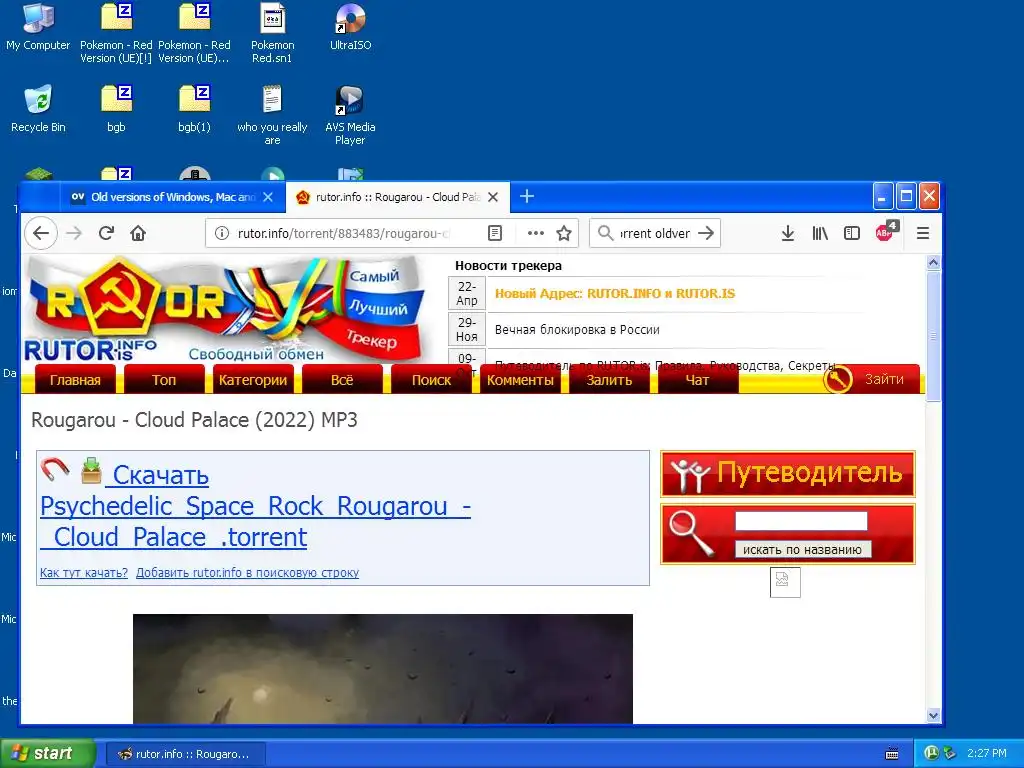
Task: Open Recycle Bin desktop icon
Action: (38, 109)
